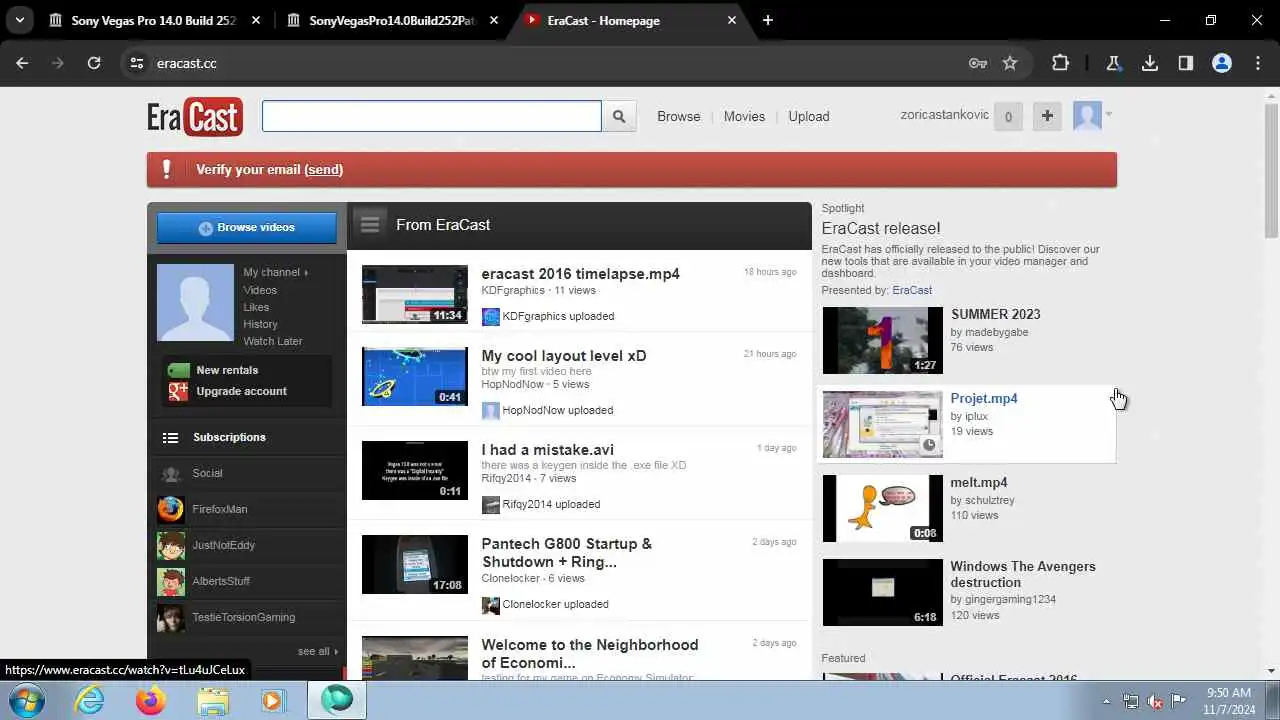
Task: Click the hamburger icon beside From EraCast
Action: 370,224
